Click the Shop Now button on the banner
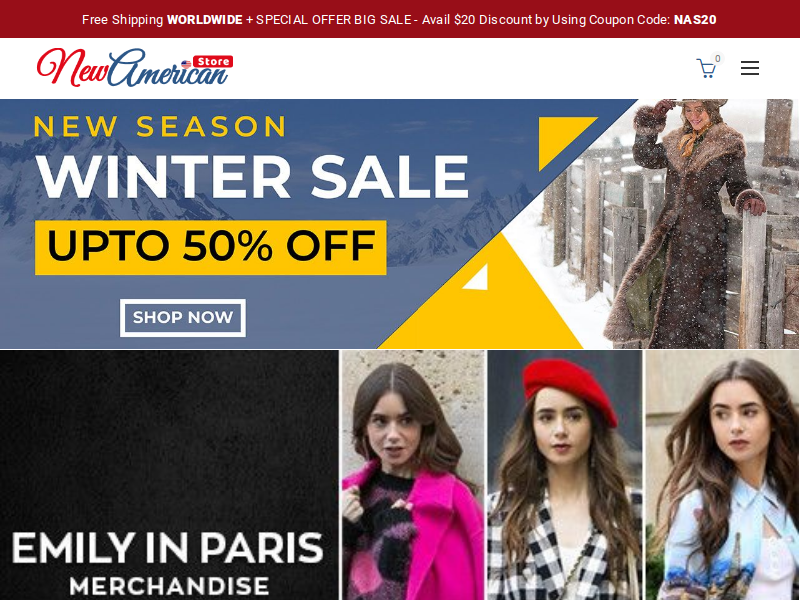 [x=183, y=317]
